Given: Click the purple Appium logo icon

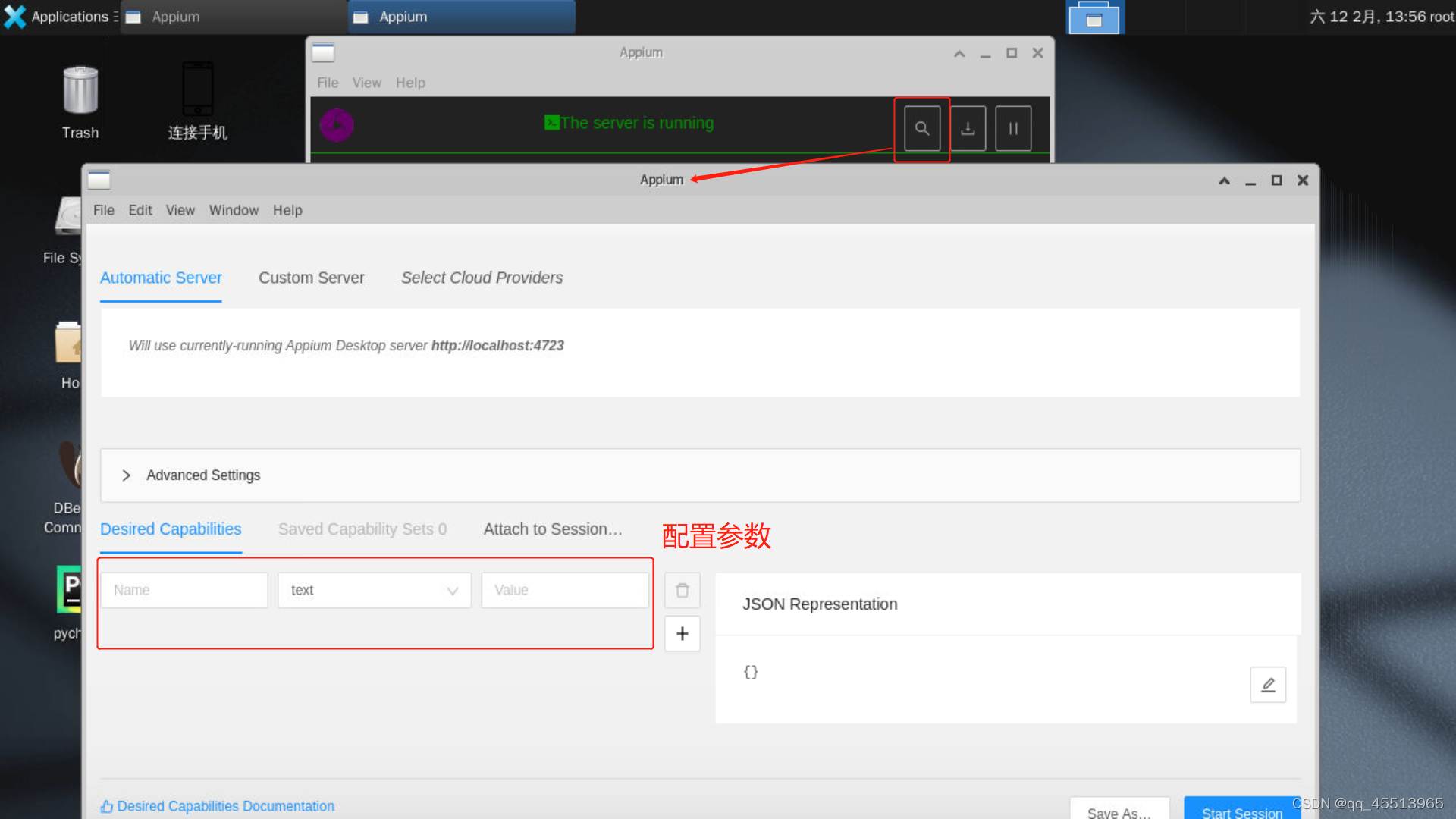Looking at the screenshot, I should (337, 125).
